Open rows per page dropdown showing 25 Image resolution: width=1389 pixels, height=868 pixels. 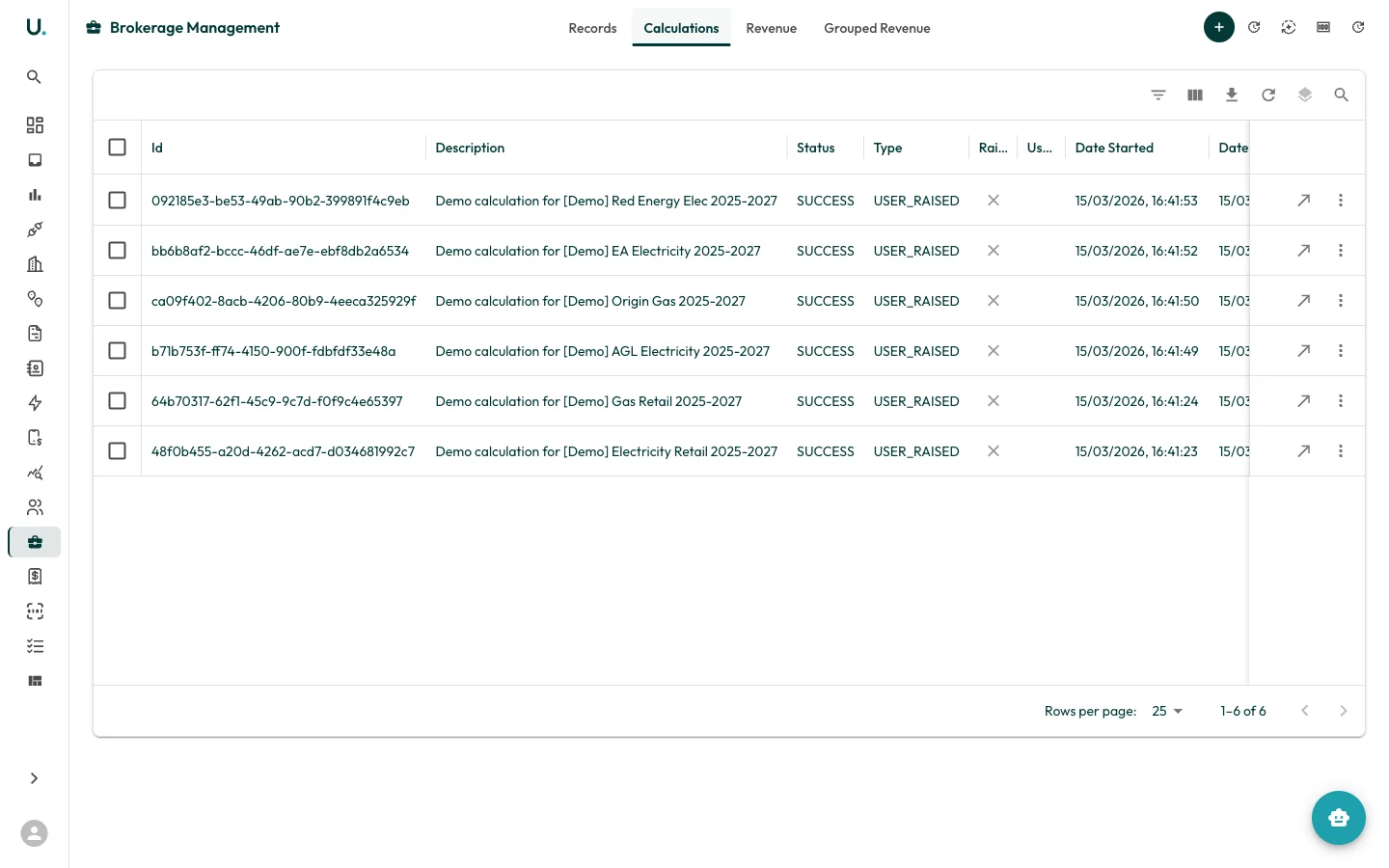point(1167,711)
